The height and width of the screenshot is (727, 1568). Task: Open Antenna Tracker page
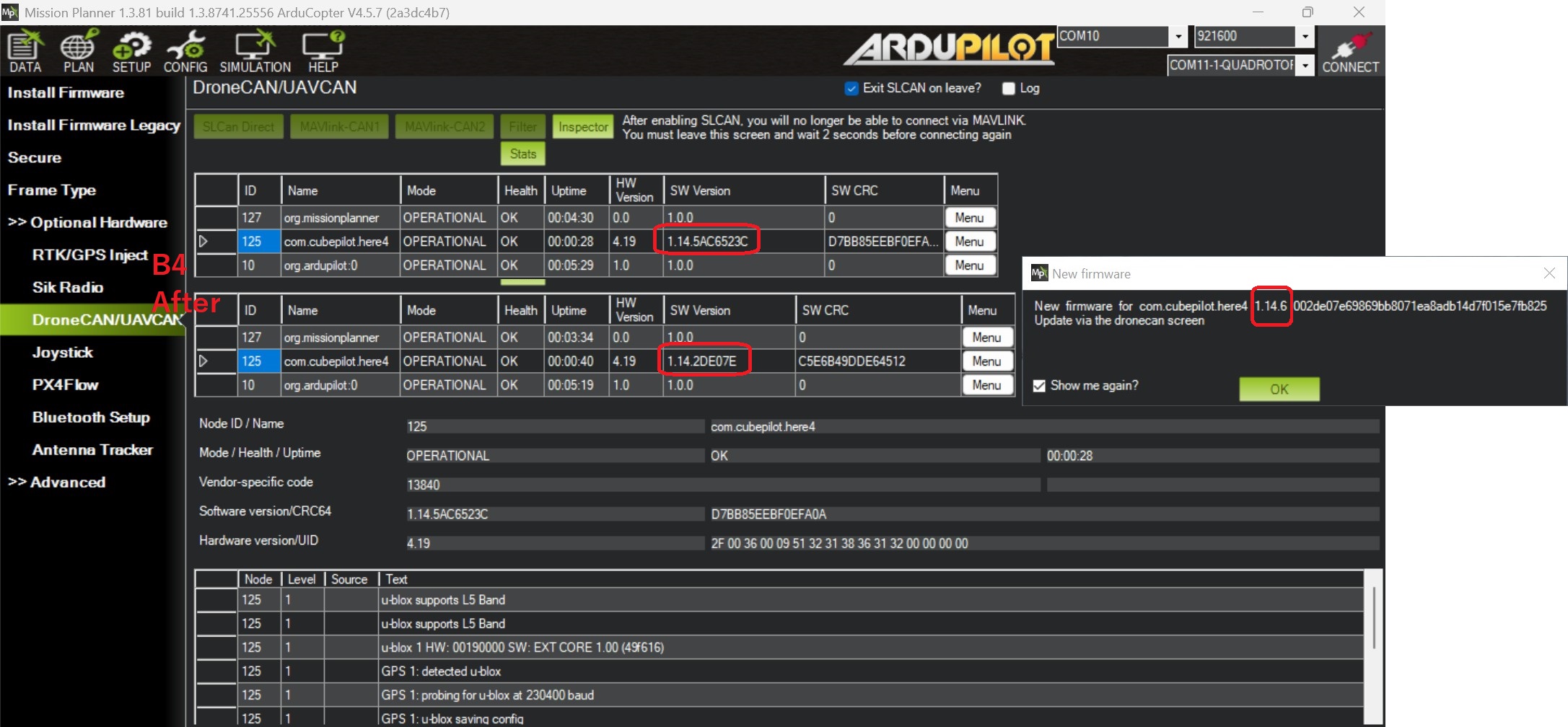click(x=92, y=449)
